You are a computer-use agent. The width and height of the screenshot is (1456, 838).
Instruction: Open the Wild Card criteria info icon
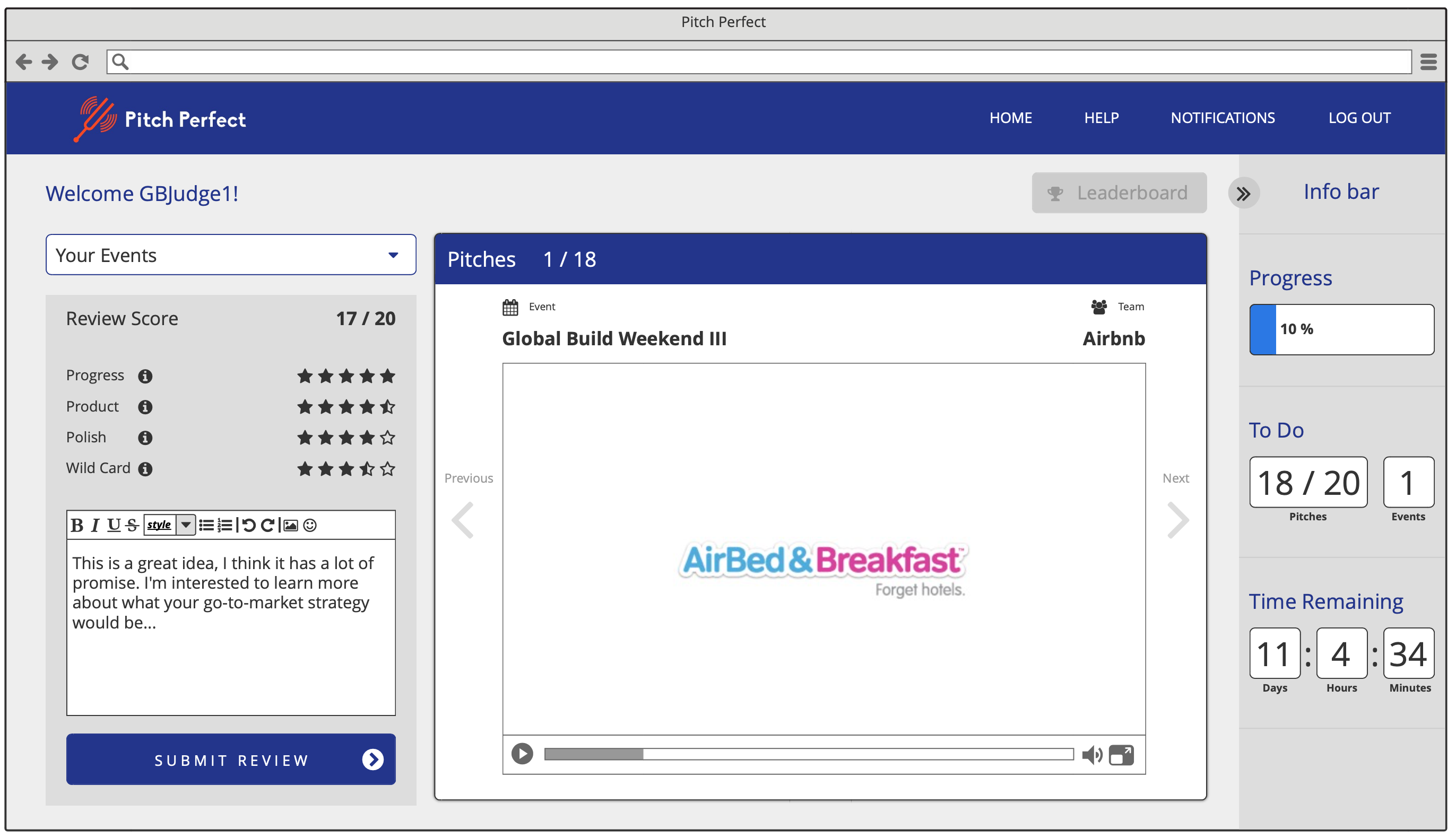pos(146,468)
